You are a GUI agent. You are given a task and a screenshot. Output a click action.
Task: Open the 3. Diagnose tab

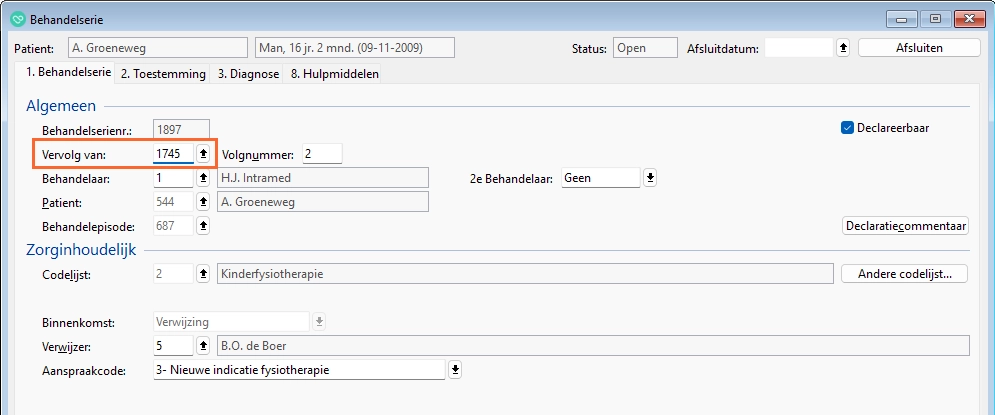(248, 74)
